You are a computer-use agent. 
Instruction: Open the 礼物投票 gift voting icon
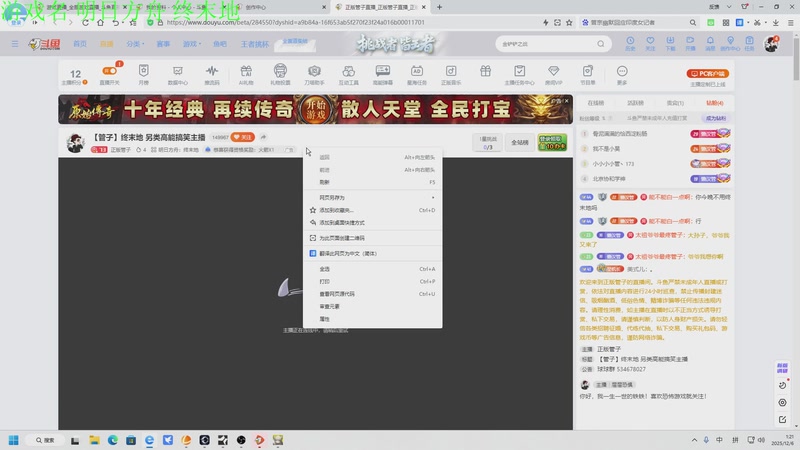pos(280,70)
